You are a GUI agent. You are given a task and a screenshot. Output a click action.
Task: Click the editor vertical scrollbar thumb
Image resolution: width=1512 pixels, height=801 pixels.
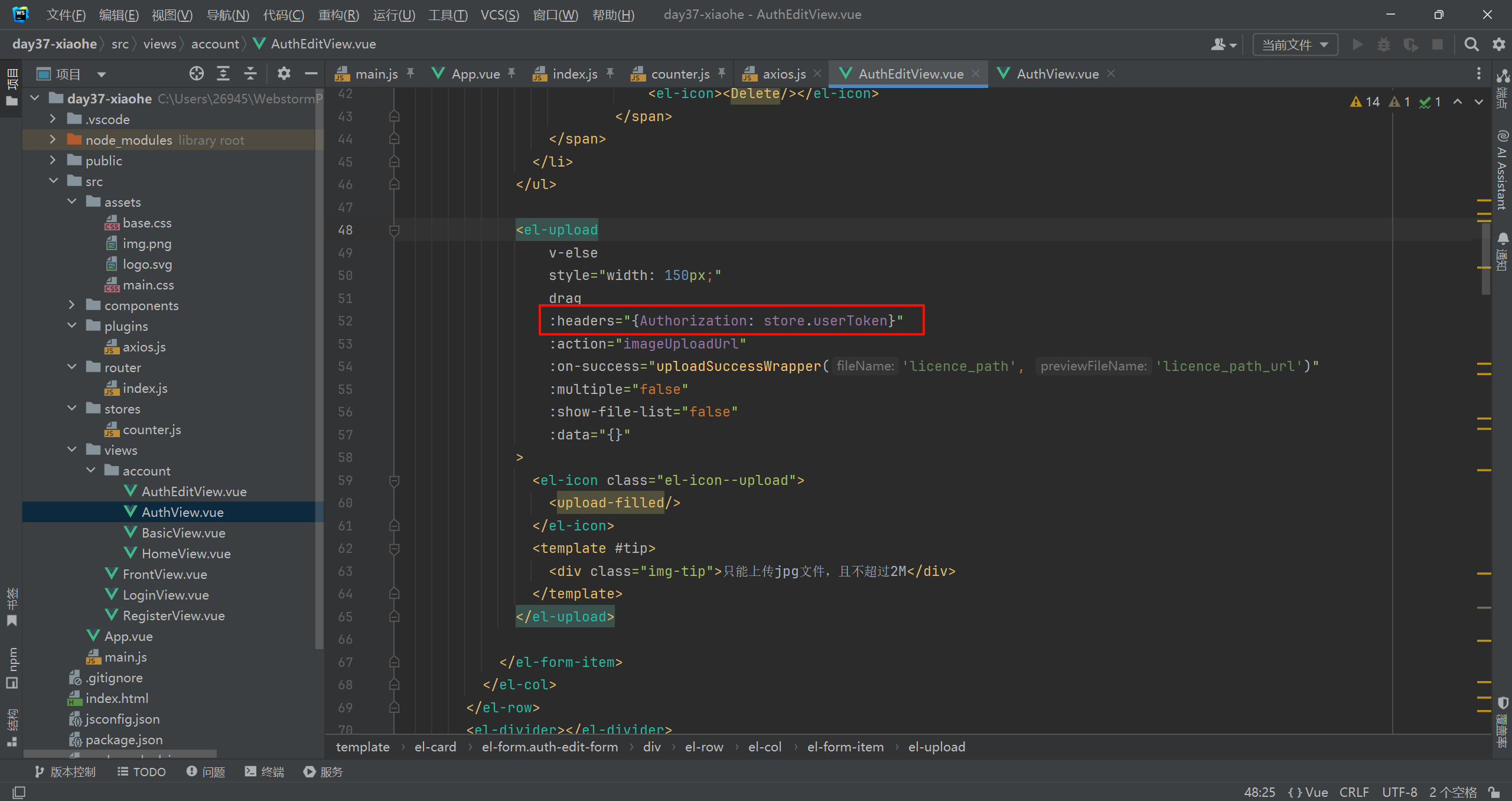tap(1486, 260)
